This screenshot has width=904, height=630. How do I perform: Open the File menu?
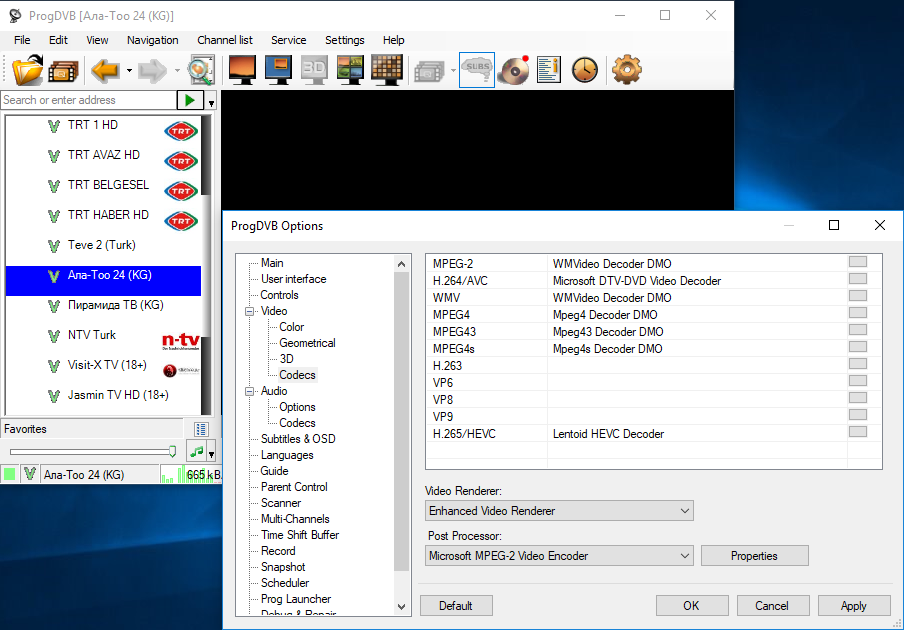[x=22, y=40]
